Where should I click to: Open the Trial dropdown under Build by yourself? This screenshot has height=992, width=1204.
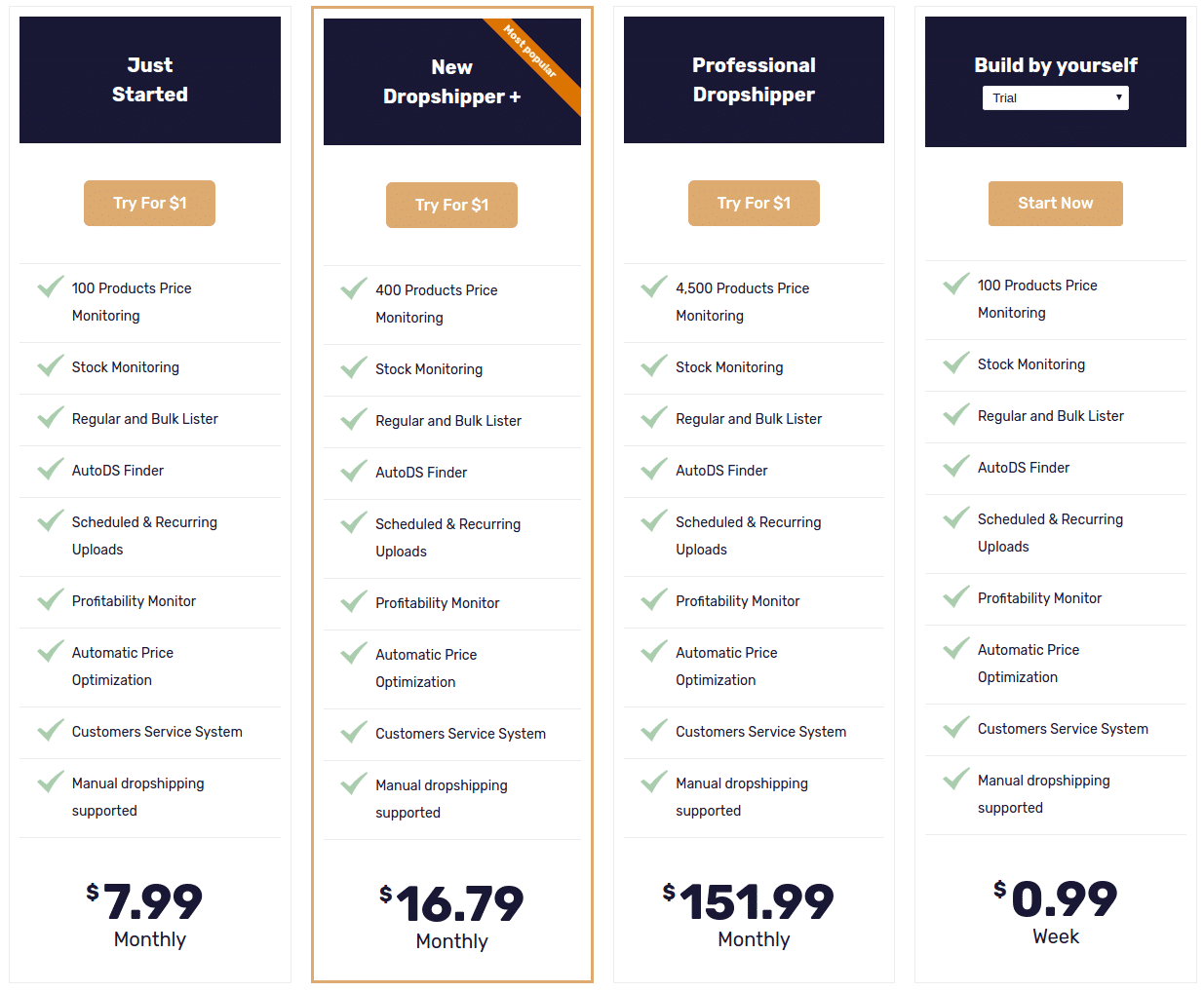pyautogui.click(x=1055, y=97)
